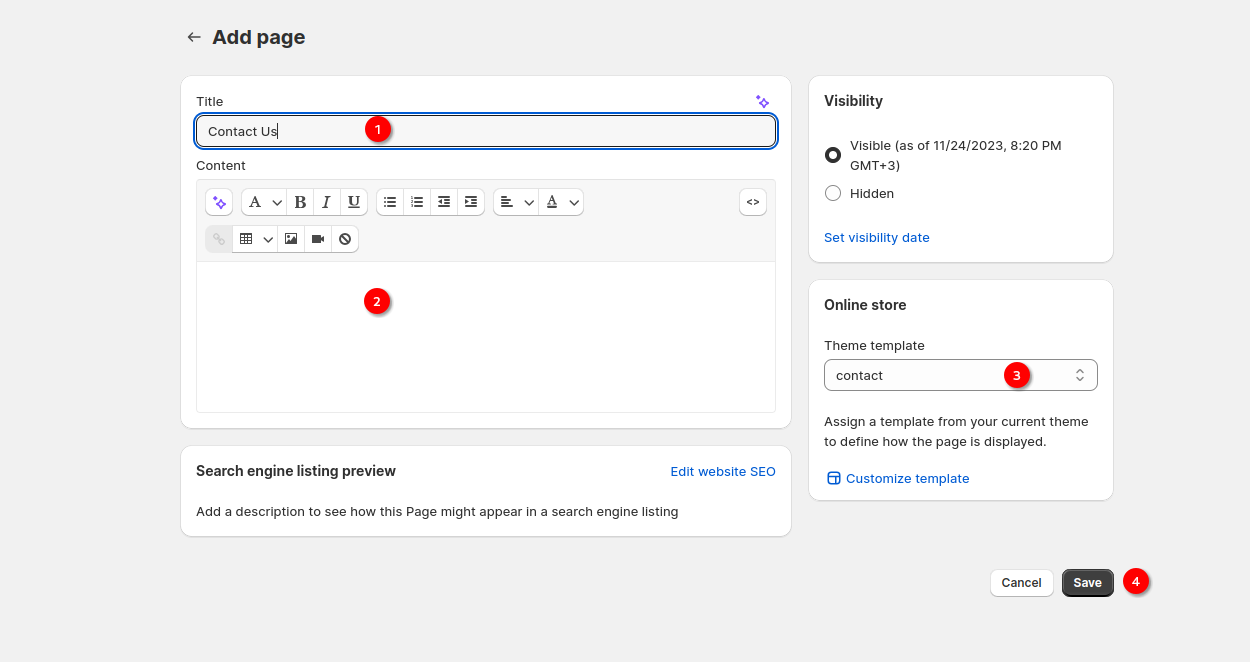This screenshot has width=1250, height=662.
Task: Click the Save button
Action: [x=1087, y=583]
